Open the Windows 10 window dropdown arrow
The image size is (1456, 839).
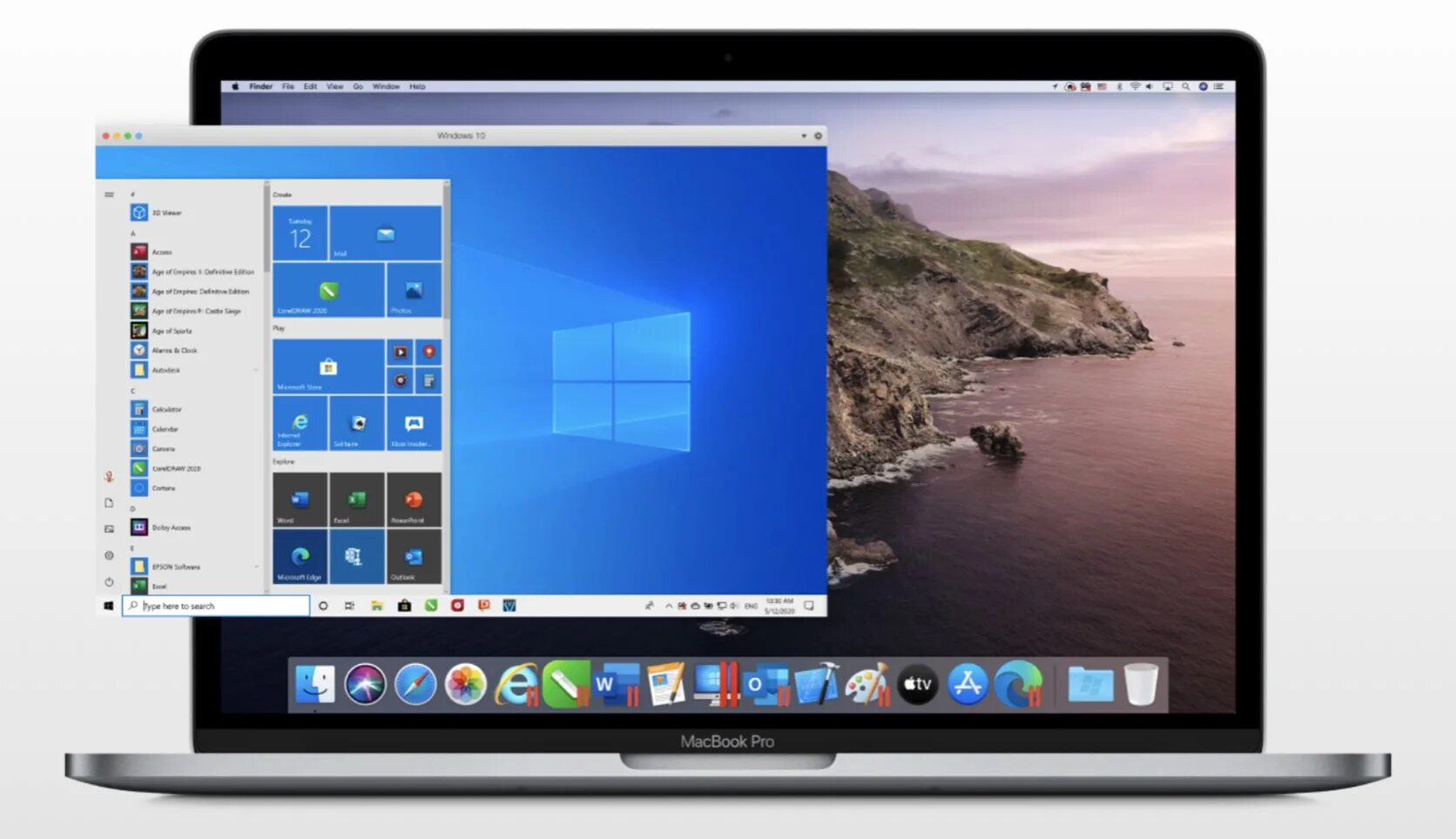804,136
